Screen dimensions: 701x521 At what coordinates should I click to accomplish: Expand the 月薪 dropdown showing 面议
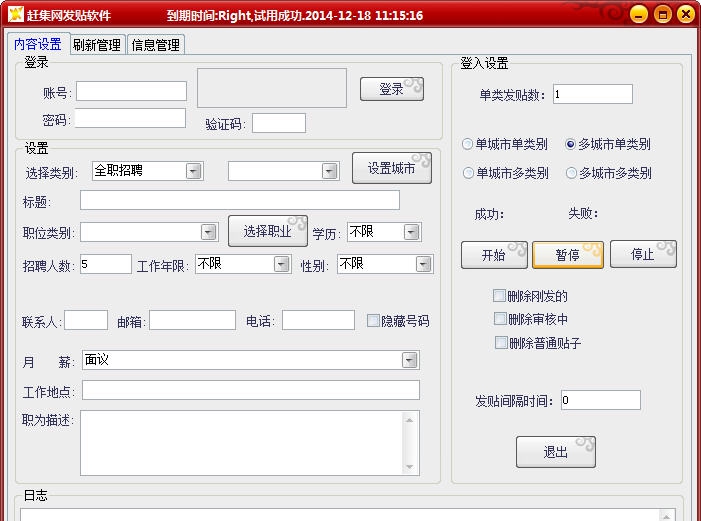pyautogui.click(x=250, y=360)
